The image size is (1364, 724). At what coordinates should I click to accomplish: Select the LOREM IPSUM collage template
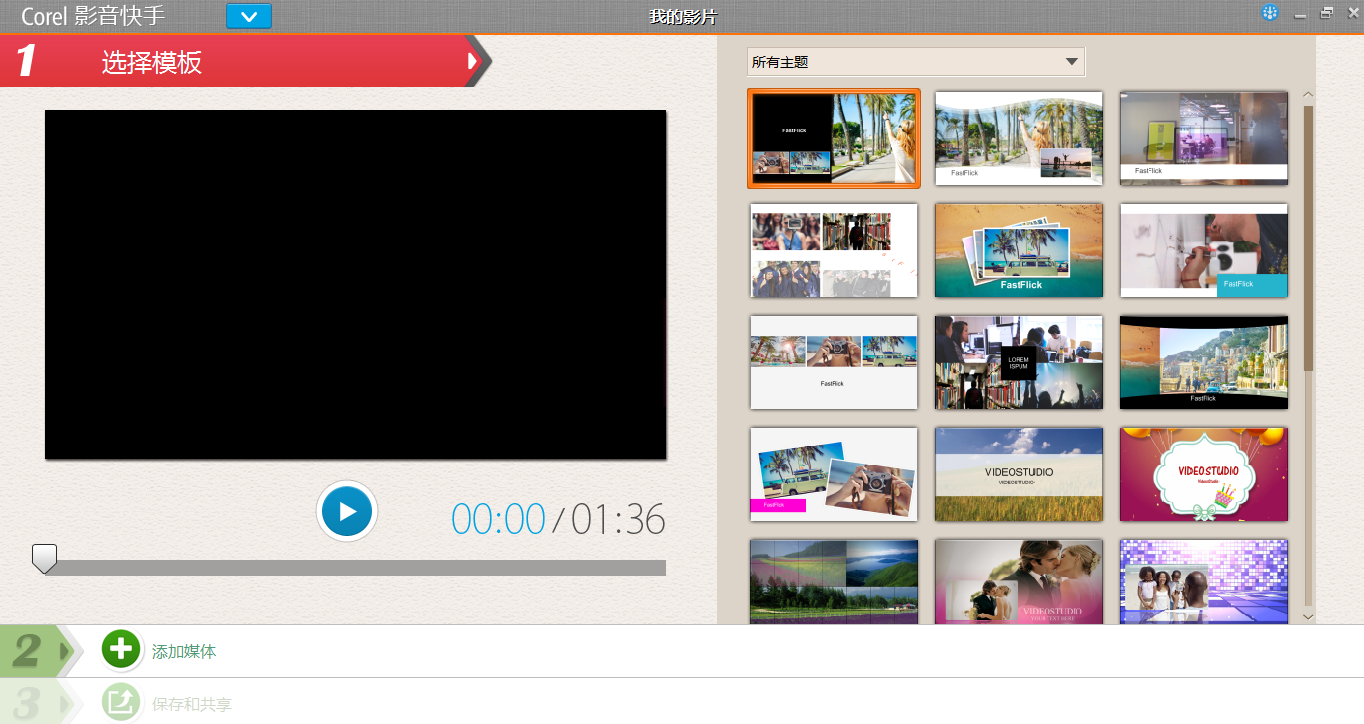pos(1018,362)
